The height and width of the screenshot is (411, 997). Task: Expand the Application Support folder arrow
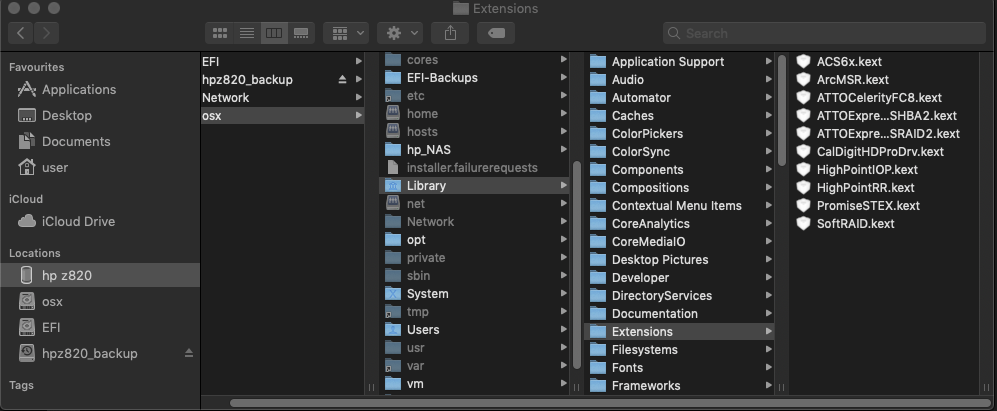768,62
